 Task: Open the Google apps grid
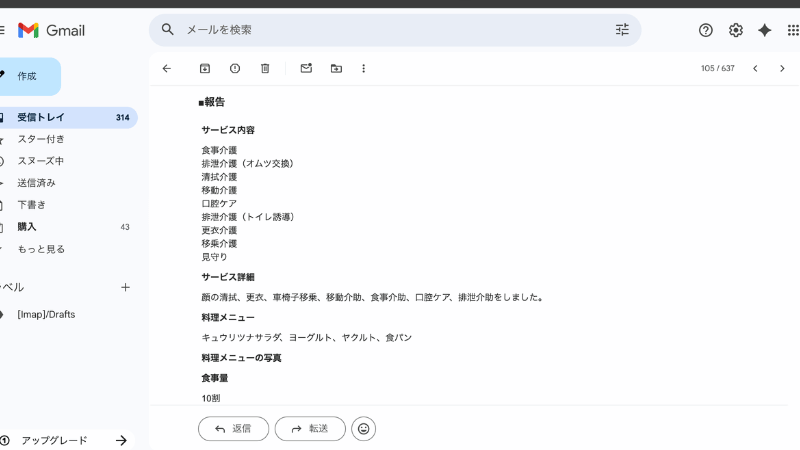[792, 30]
